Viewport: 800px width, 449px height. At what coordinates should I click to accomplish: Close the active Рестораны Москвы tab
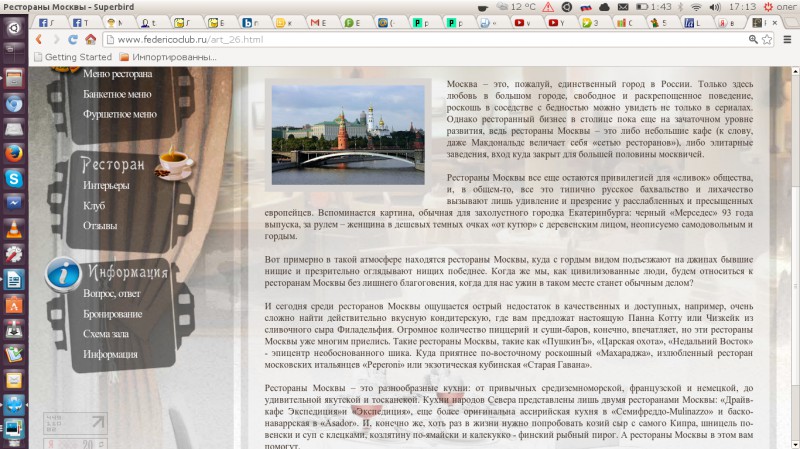(774, 22)
